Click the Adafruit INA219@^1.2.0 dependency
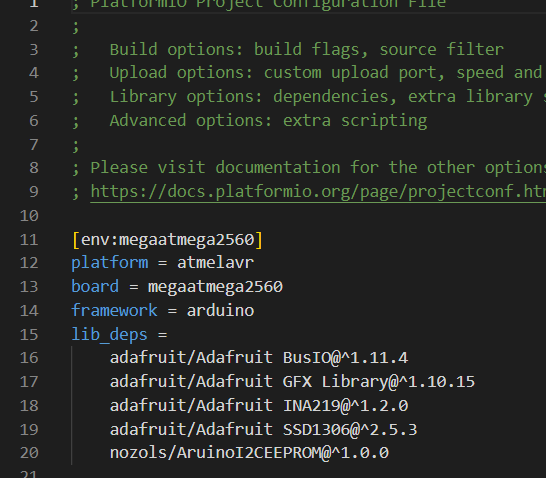This screenshot has width=546, height=478. tap(259, 406)
